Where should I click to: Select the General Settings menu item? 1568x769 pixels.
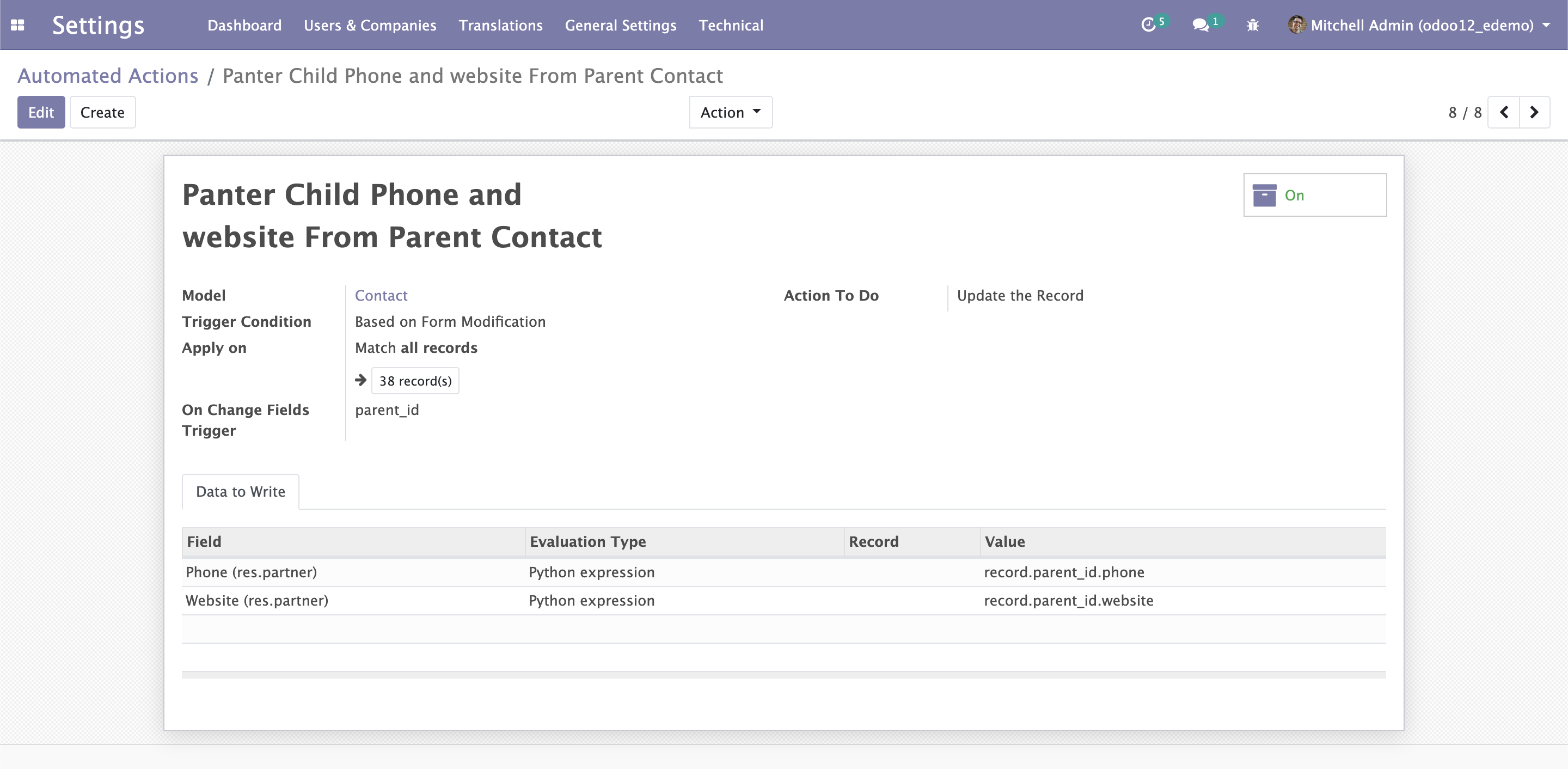[619, 25]
